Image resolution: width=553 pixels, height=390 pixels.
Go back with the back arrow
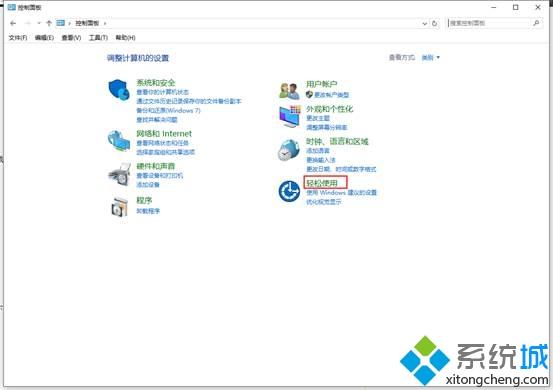click(13, 23)
